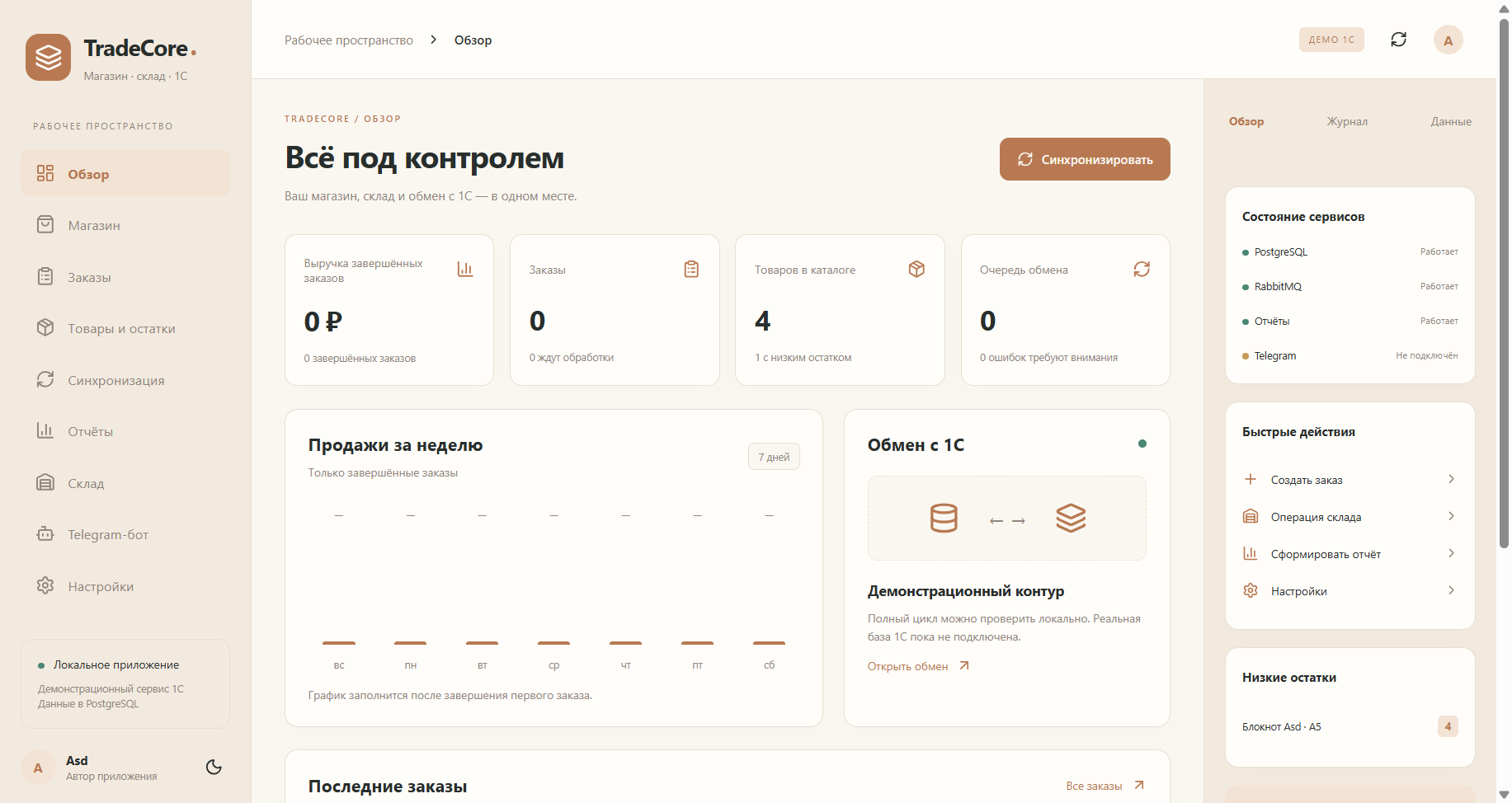Open user avatar A in header
The width and height of the screenshot is (1512, 803).
(x=1448, y=40)
